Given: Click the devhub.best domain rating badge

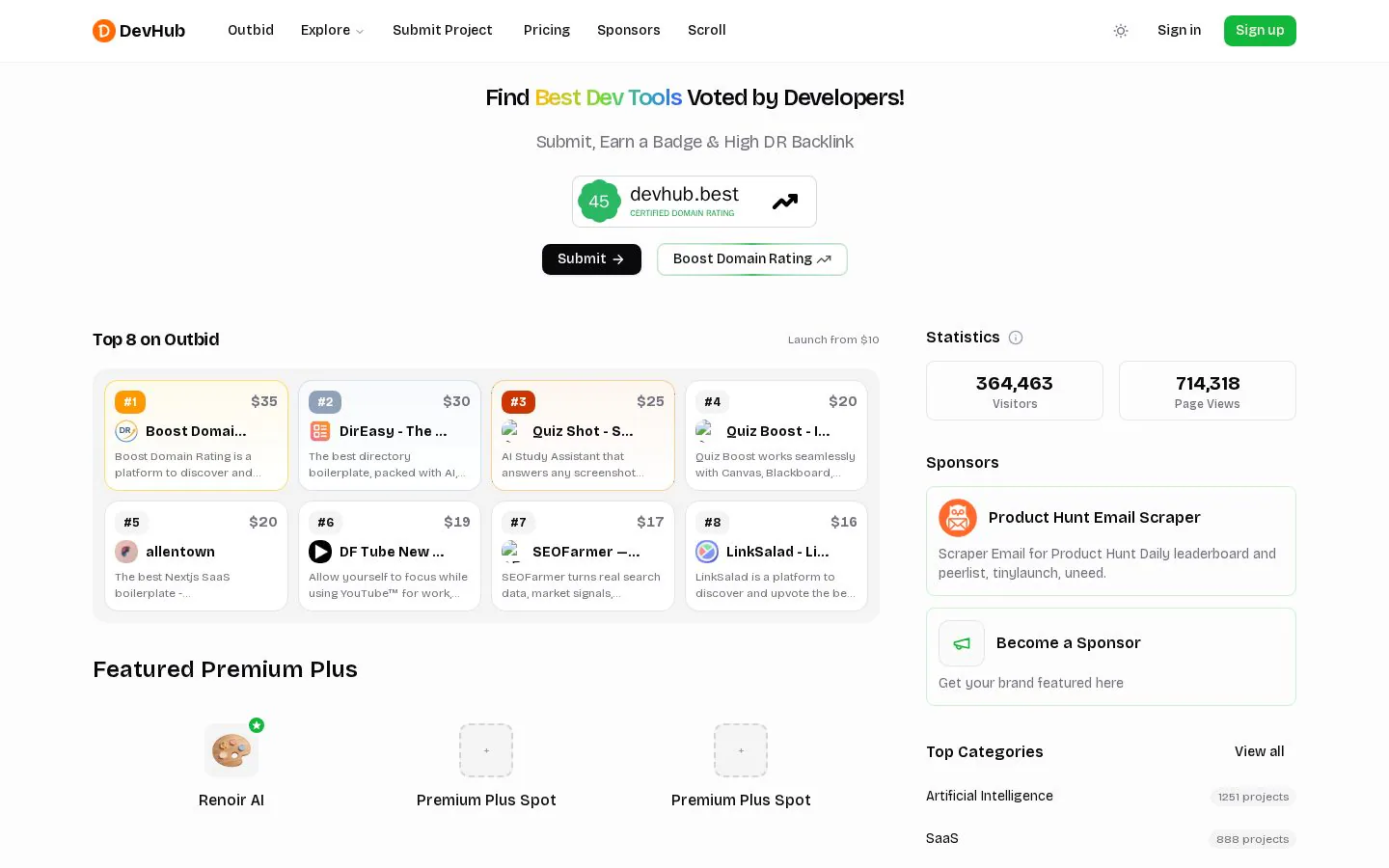Looking at the screenshot, I should tap(694, 202).
